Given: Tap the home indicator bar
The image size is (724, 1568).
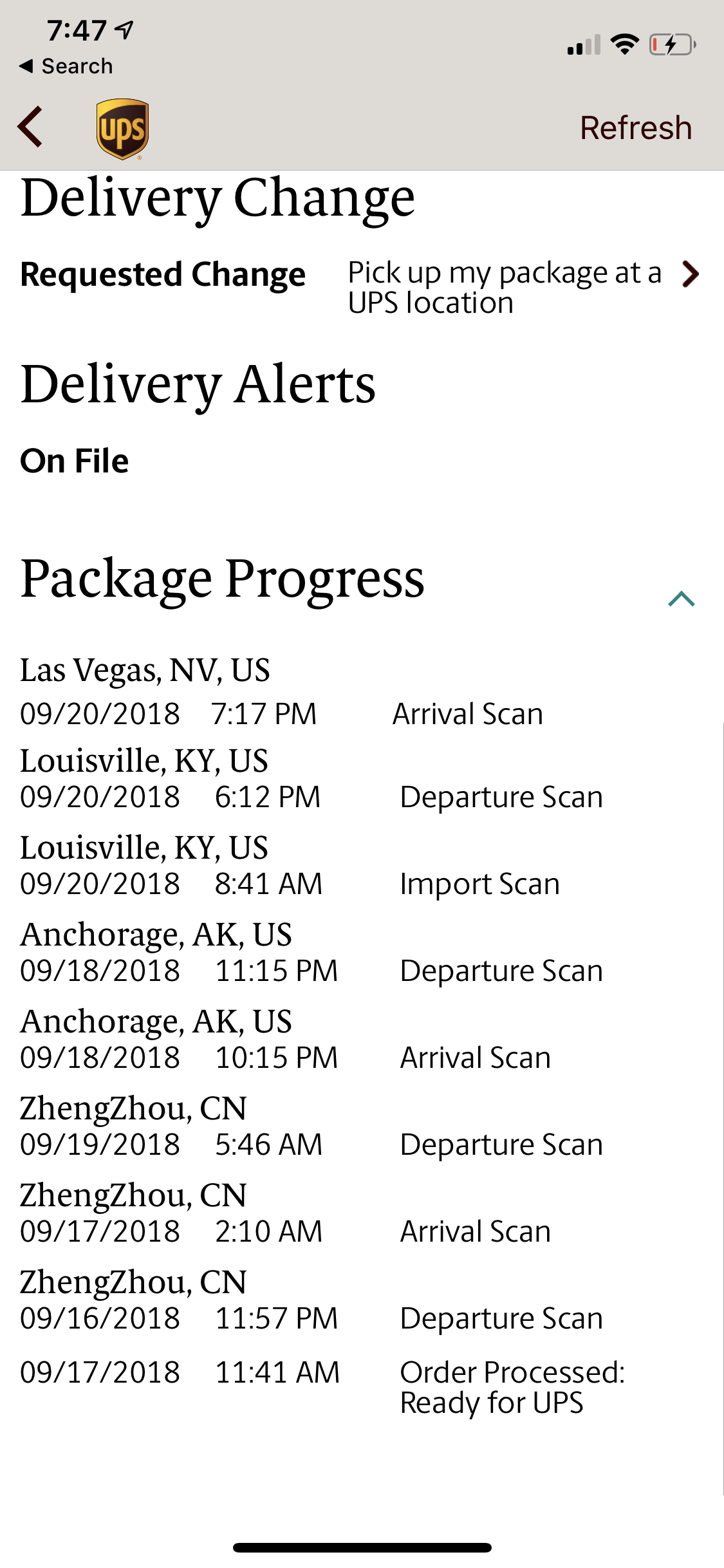Looking at the screenshot, I should (x=362, y=1547).
